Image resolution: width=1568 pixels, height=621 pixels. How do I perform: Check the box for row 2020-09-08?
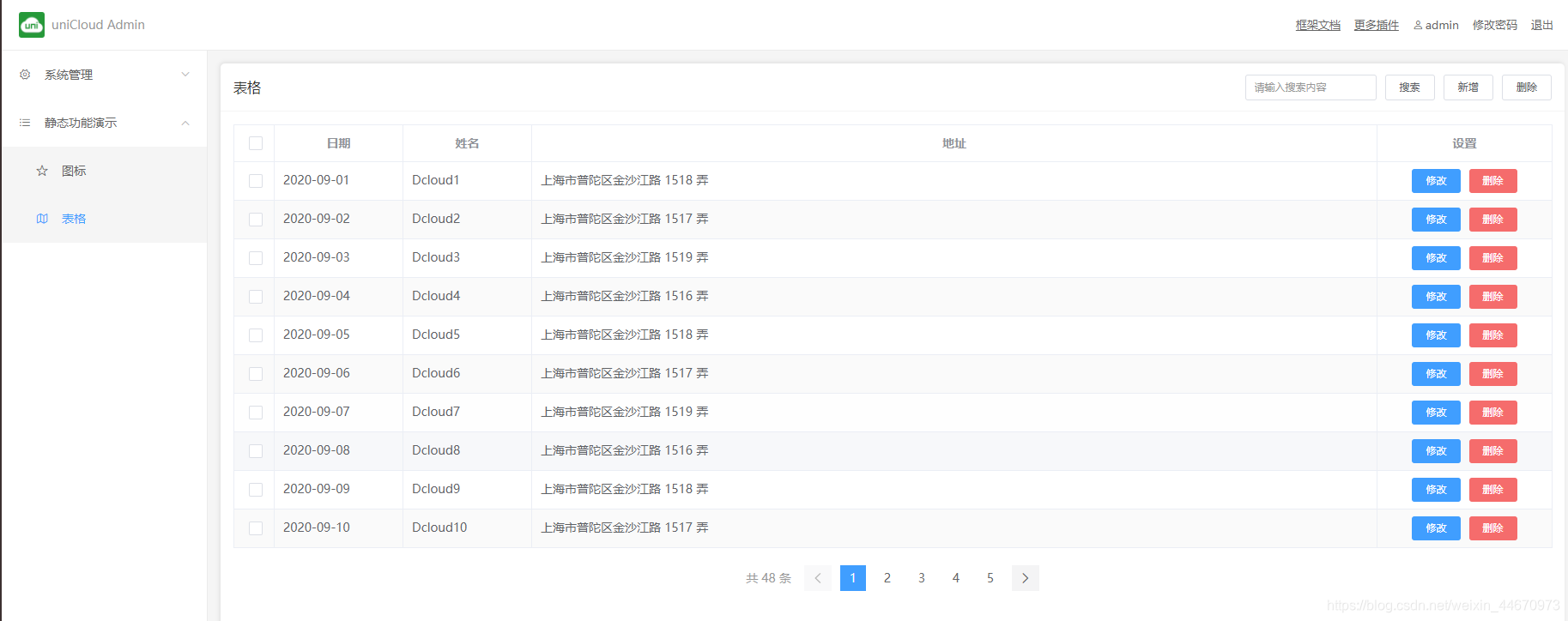[x=256, y=451]
